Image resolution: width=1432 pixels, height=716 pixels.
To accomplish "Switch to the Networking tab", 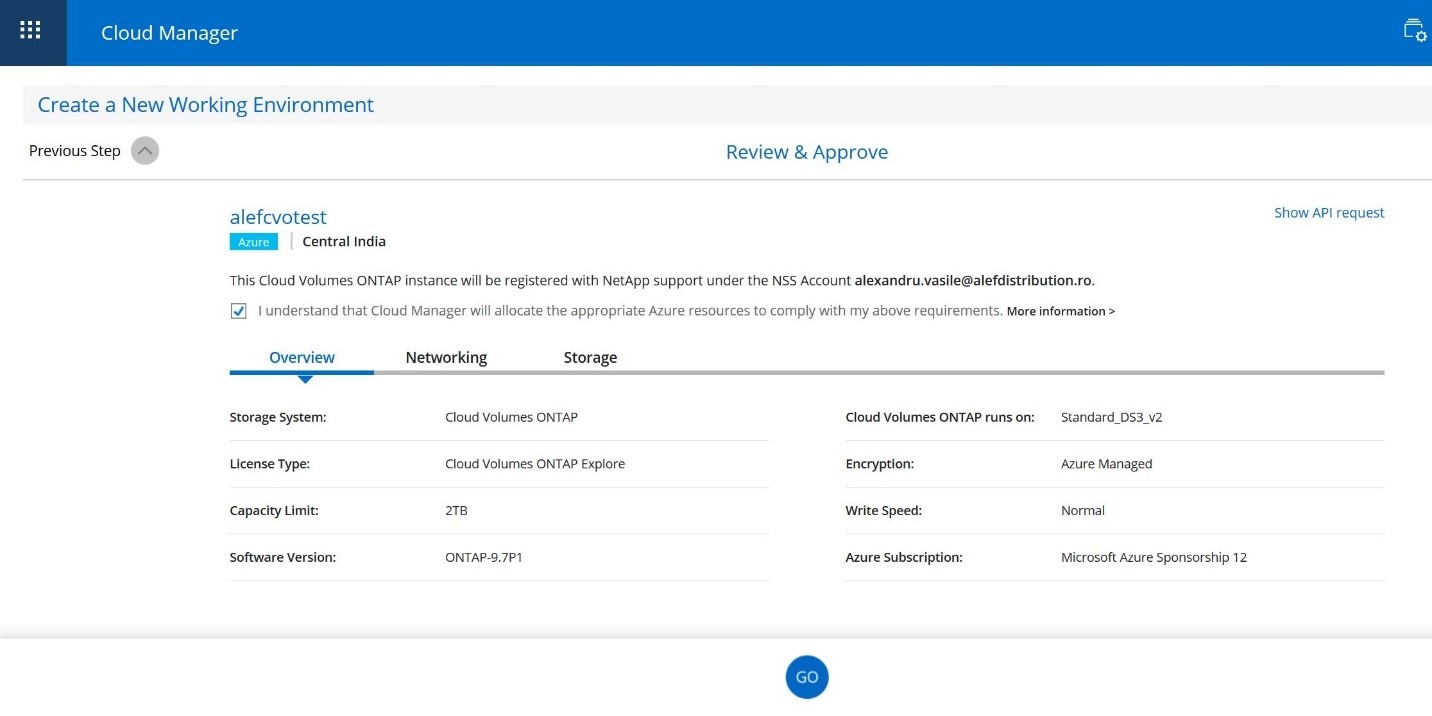I will (x=446, y=357).
